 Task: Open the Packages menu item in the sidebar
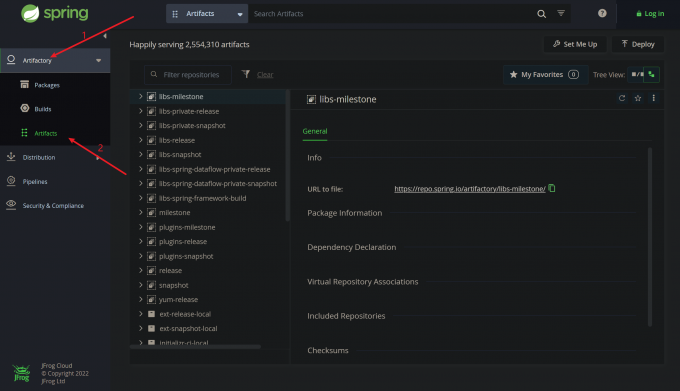coord(47,85)
